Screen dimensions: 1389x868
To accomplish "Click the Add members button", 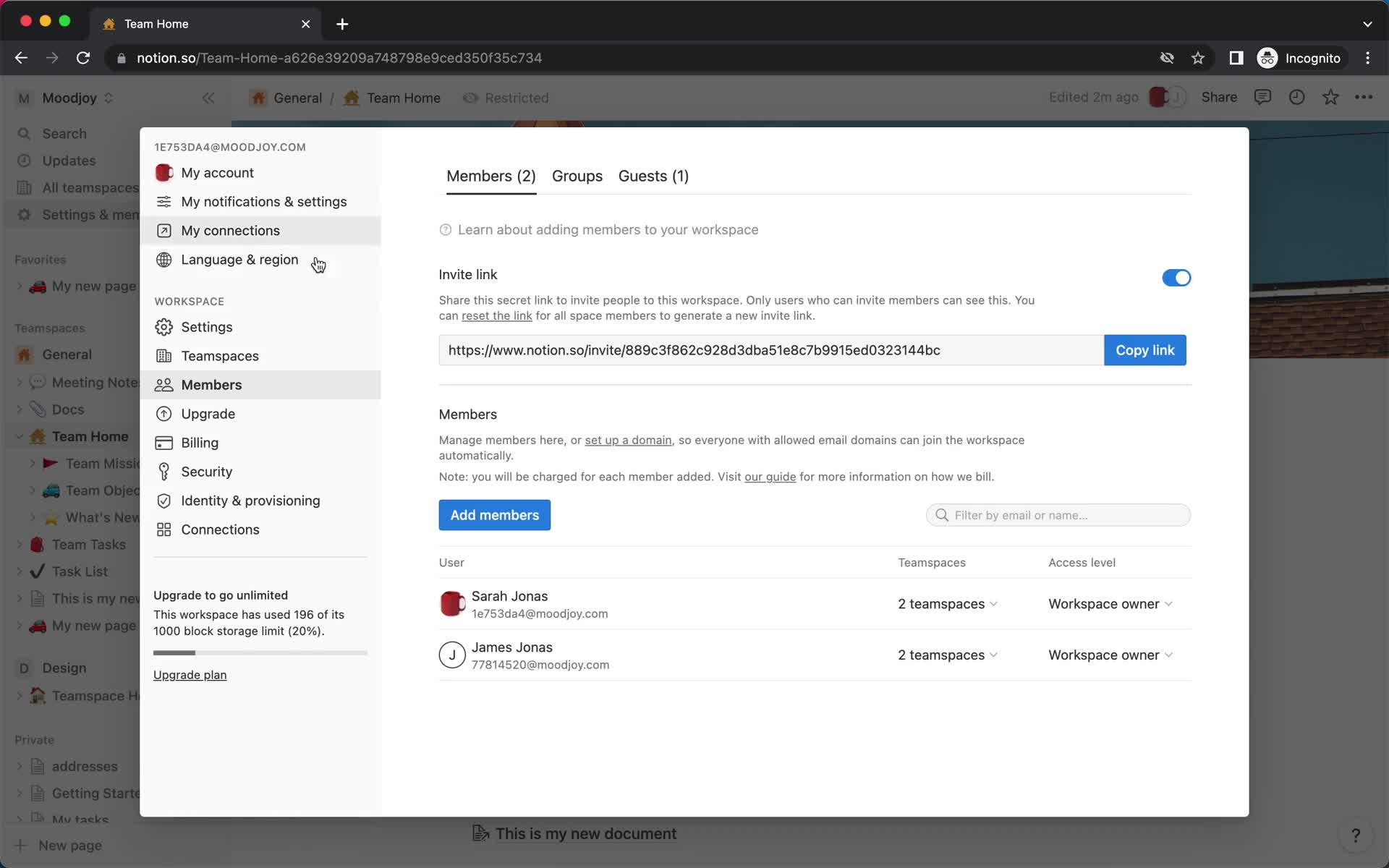I will (x=495, y=515).
